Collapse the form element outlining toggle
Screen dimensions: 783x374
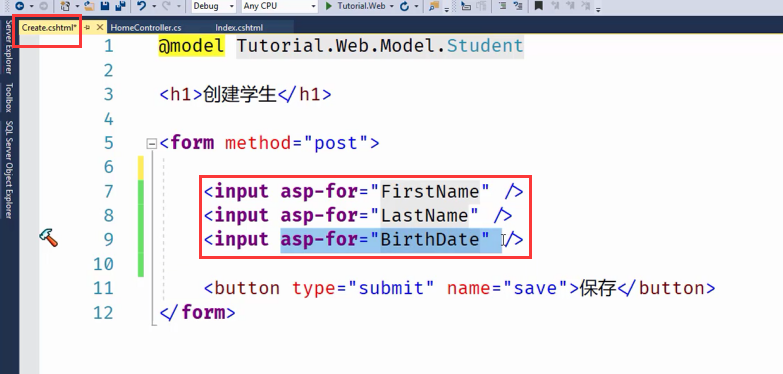(151, 144)
